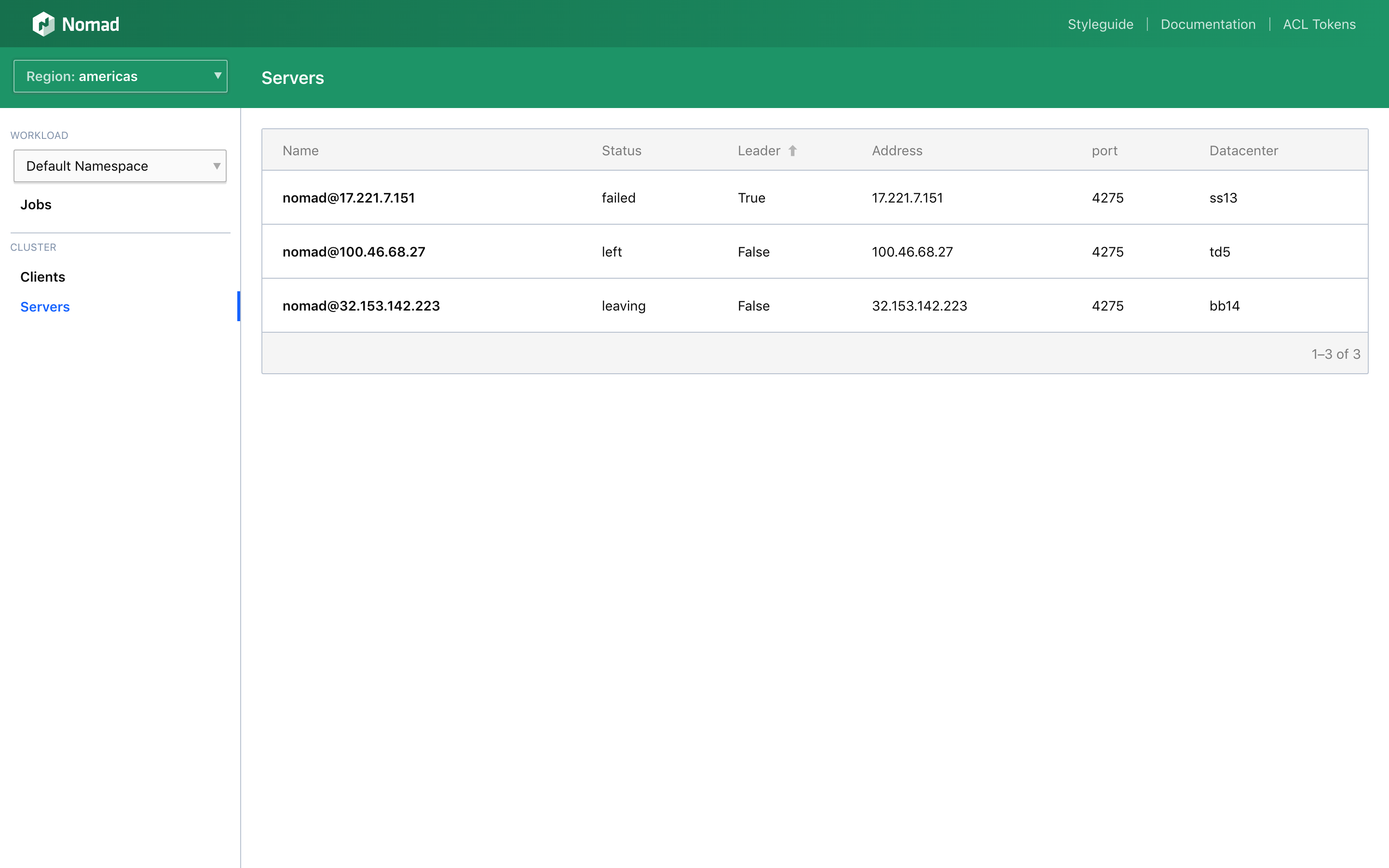
Task: Open the Jobs page in the sidebar
Action: [36, 205]
